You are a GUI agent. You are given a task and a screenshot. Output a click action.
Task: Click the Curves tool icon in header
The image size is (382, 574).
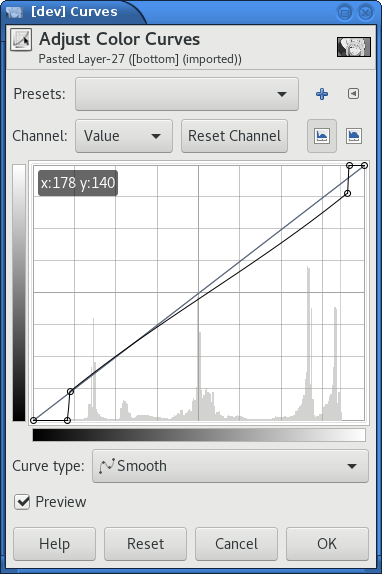tap(21, 40)
